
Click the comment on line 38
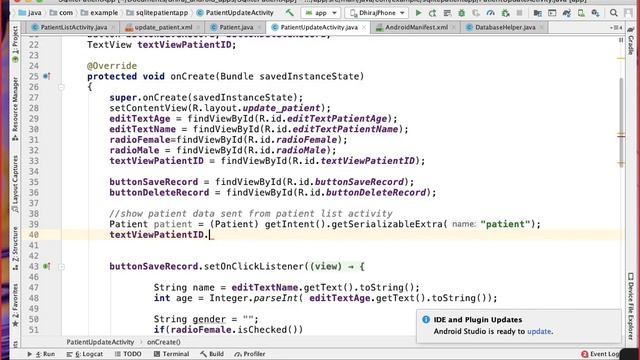(251, 213)
